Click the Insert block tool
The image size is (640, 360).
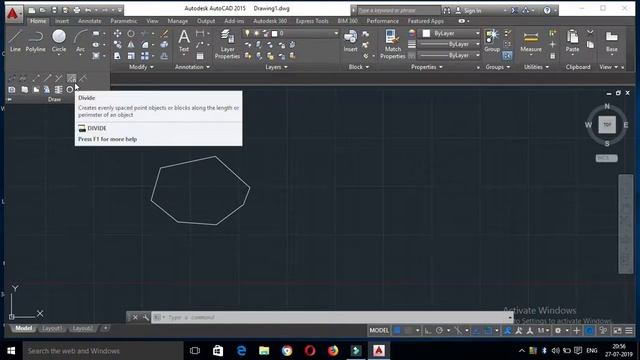(350, 41)
